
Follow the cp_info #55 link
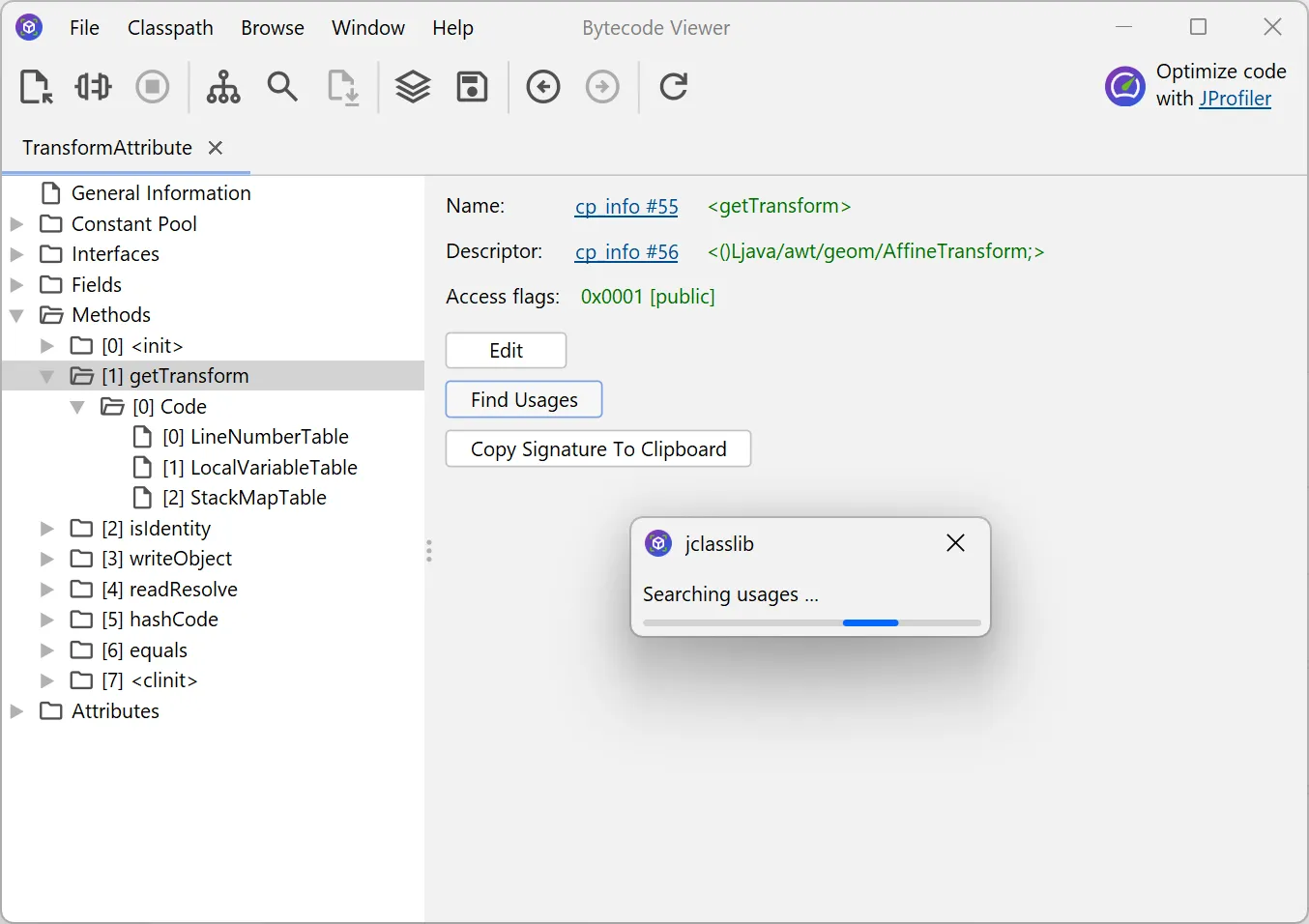[625, 207]
